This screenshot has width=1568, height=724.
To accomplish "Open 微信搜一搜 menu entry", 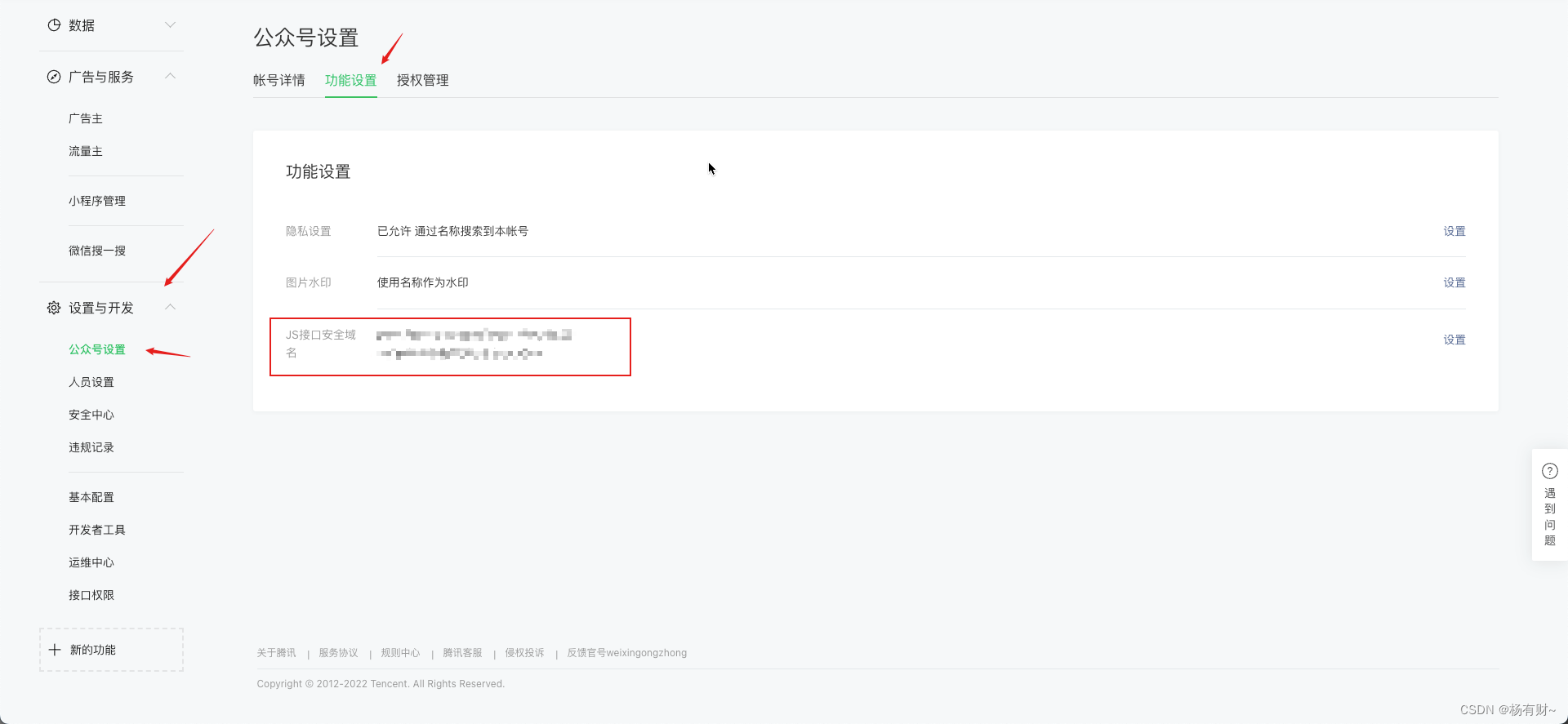I will pos(97,251).
